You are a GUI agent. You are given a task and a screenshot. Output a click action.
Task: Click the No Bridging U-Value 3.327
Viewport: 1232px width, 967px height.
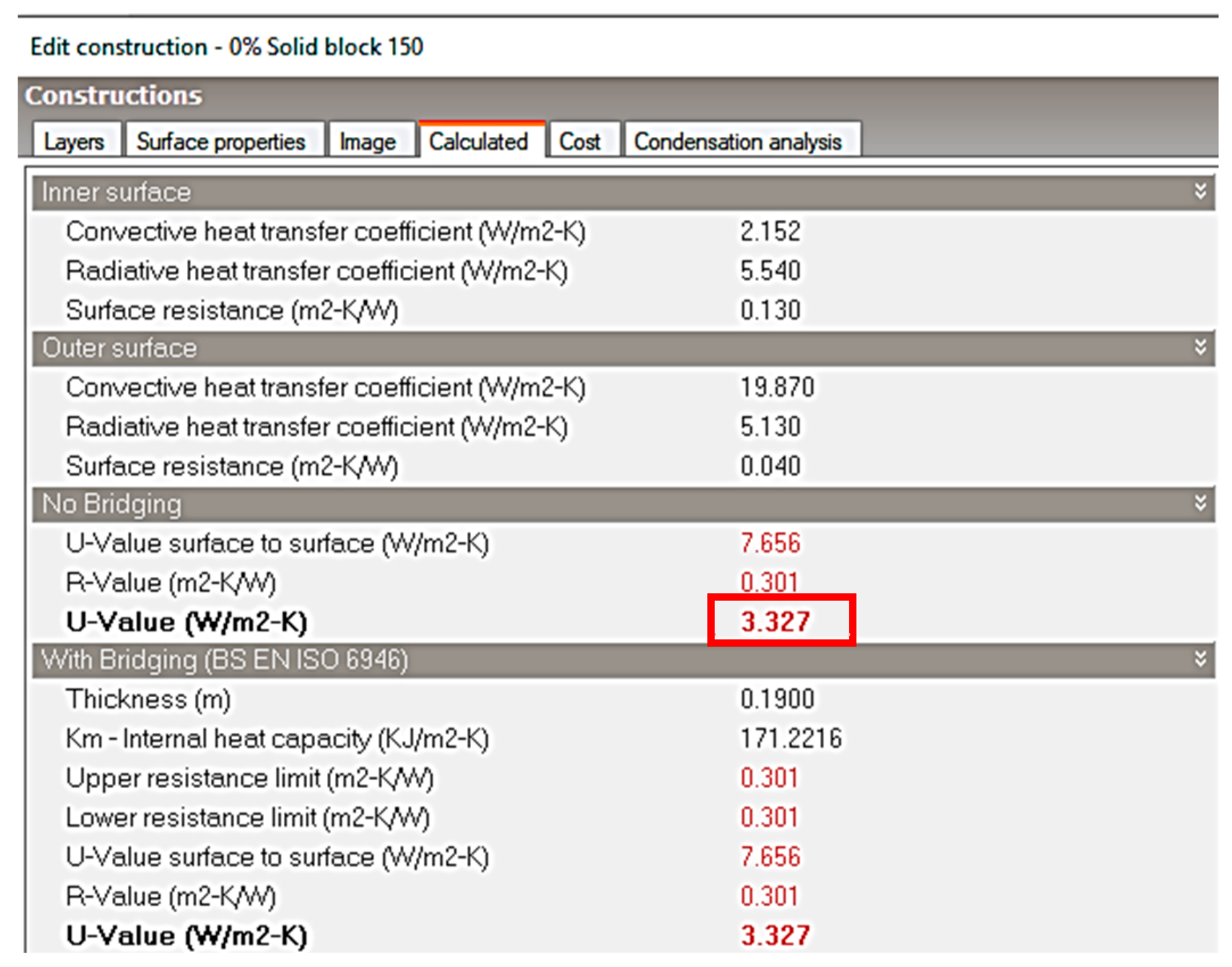pos(774,621)
